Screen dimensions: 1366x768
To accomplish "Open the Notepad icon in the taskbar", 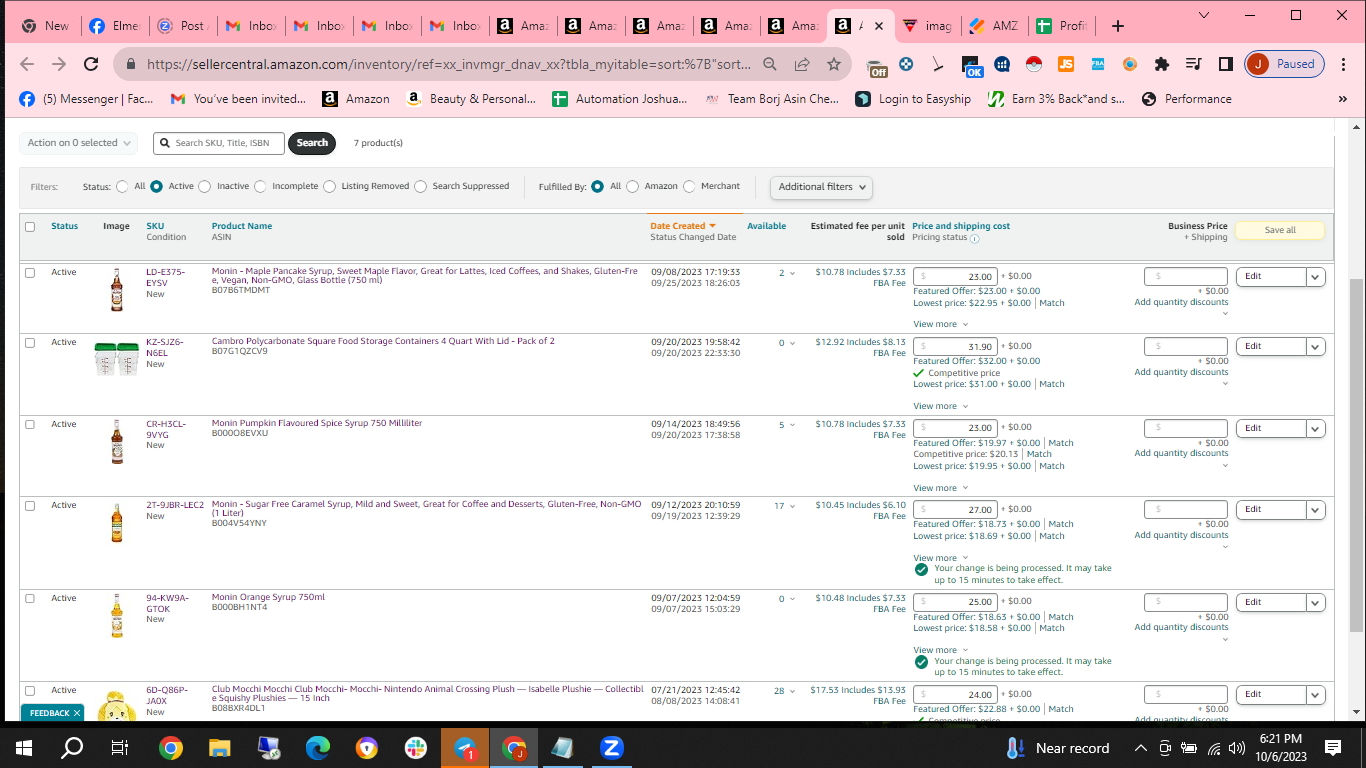I will pyautogui.click(x=562, y=747).
